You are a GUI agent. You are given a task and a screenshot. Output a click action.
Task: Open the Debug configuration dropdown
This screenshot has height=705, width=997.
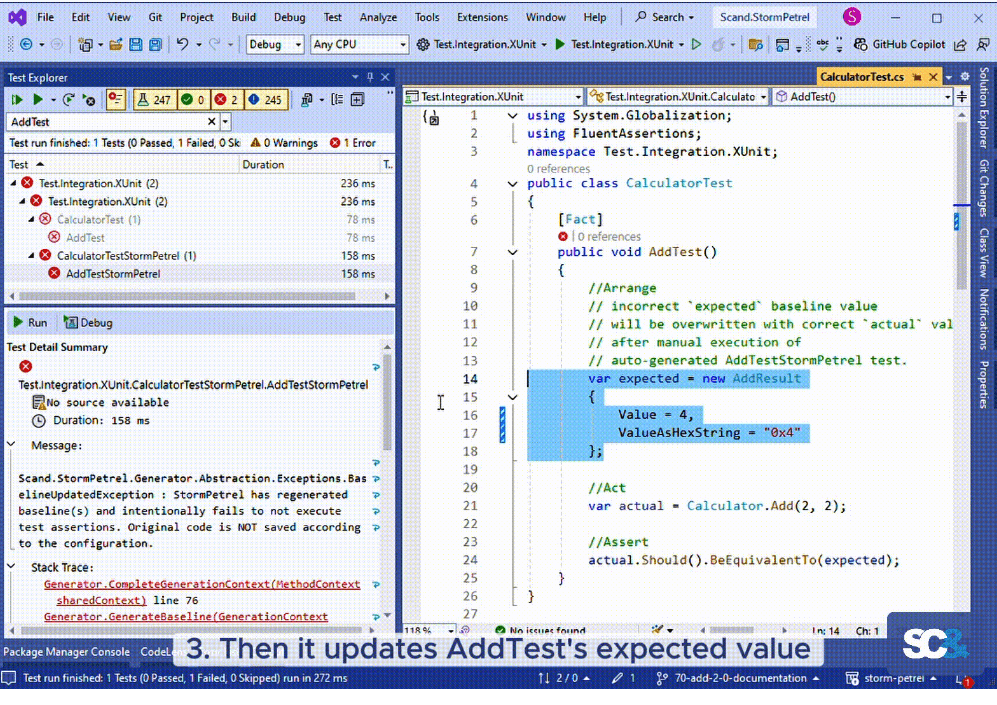click(x=275, y=44)
